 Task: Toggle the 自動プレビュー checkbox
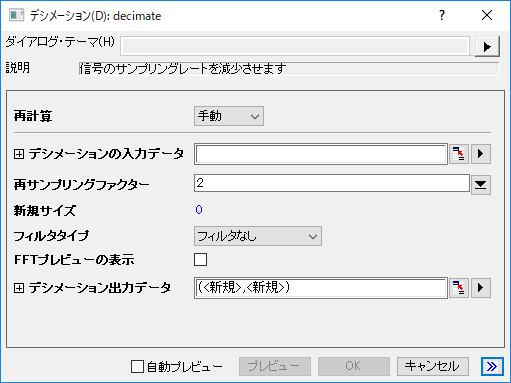(137, 366)
